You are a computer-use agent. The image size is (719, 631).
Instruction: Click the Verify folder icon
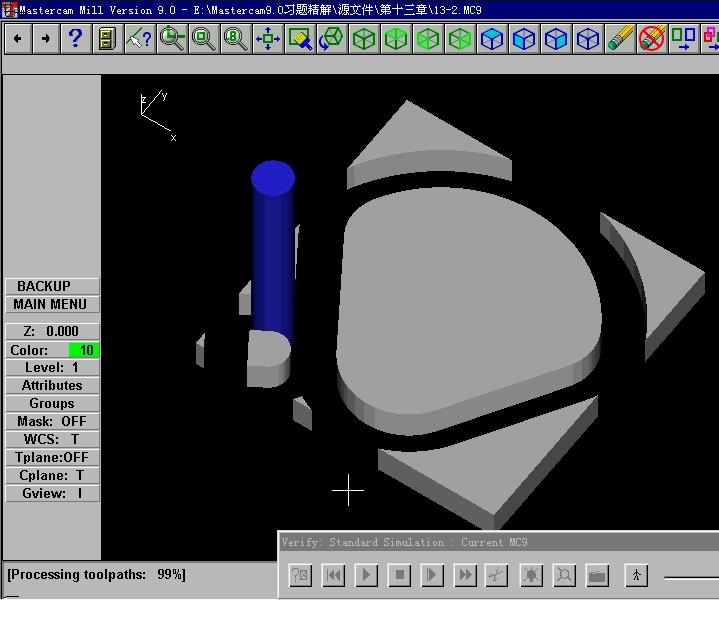[597, 575]
